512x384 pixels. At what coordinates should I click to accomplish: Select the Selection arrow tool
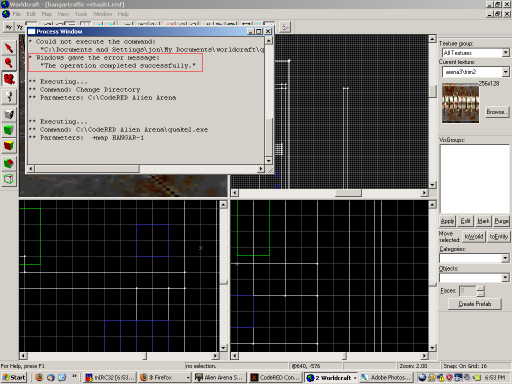click(9, 48)
